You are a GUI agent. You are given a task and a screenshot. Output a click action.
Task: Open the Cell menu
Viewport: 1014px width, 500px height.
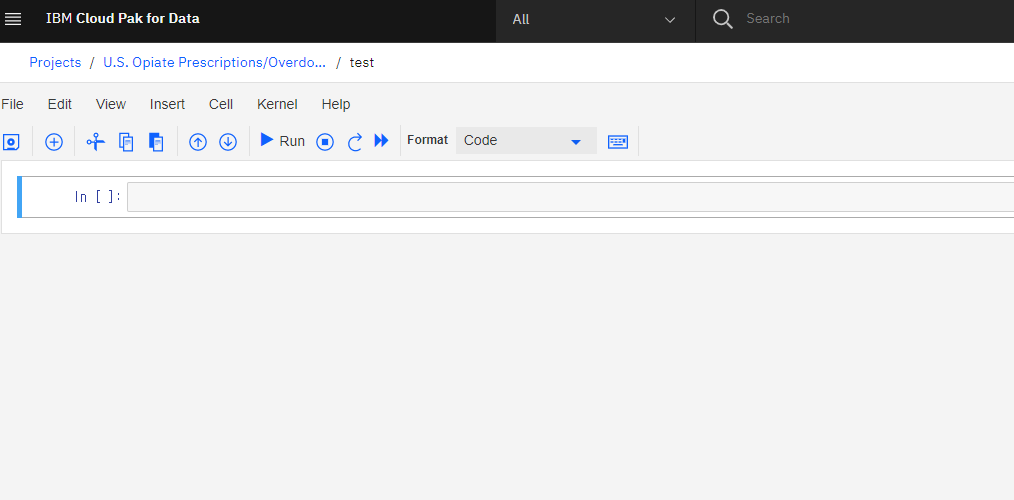coord(221,104)
